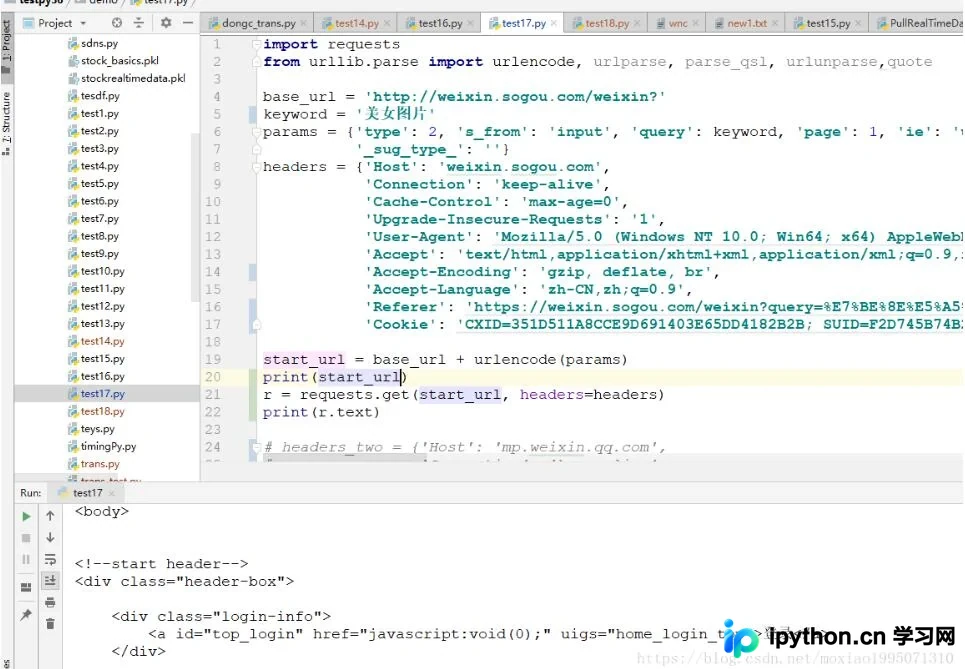Image resolution: width=965 pixels, height=669 pixels.
Task: Click the Restore layout icon in Run panel
Action: pos(26,587)
